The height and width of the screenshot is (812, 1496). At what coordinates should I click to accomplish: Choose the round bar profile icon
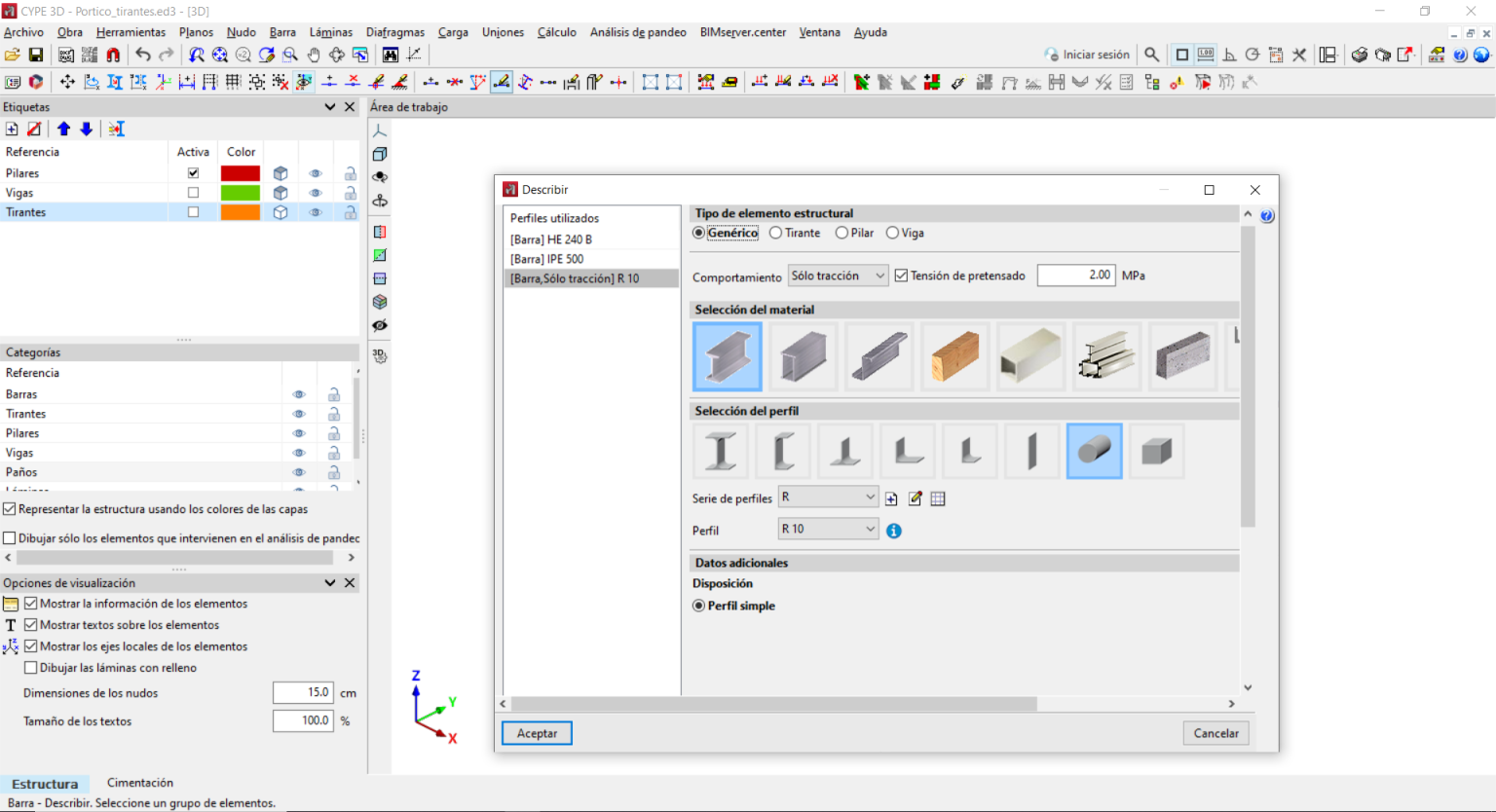1095,451
